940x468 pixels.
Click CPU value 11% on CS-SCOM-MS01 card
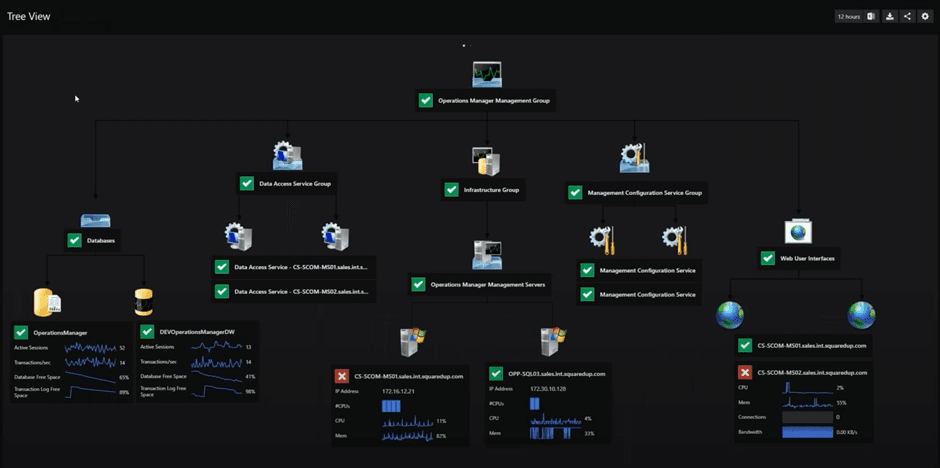click(441, 421)
